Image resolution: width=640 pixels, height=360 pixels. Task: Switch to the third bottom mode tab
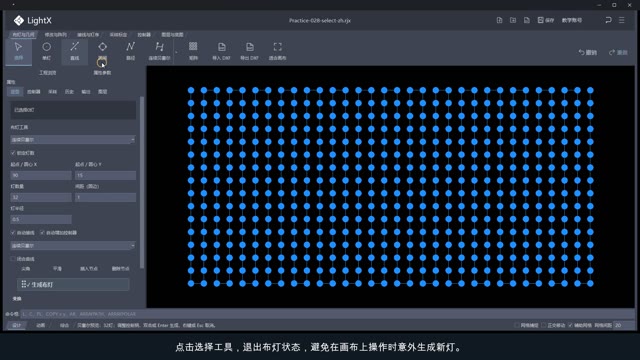(64, 325)
